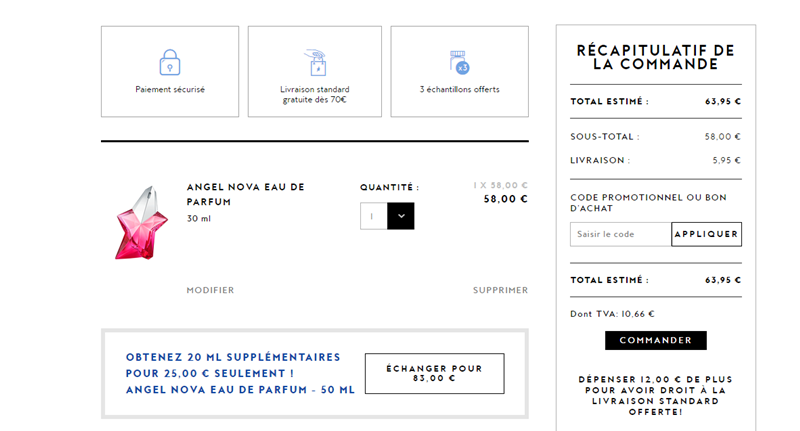The height and width of the screenshot is (431, 800).
Task: Click the free delivery bag icon
Action: point(316,62)
